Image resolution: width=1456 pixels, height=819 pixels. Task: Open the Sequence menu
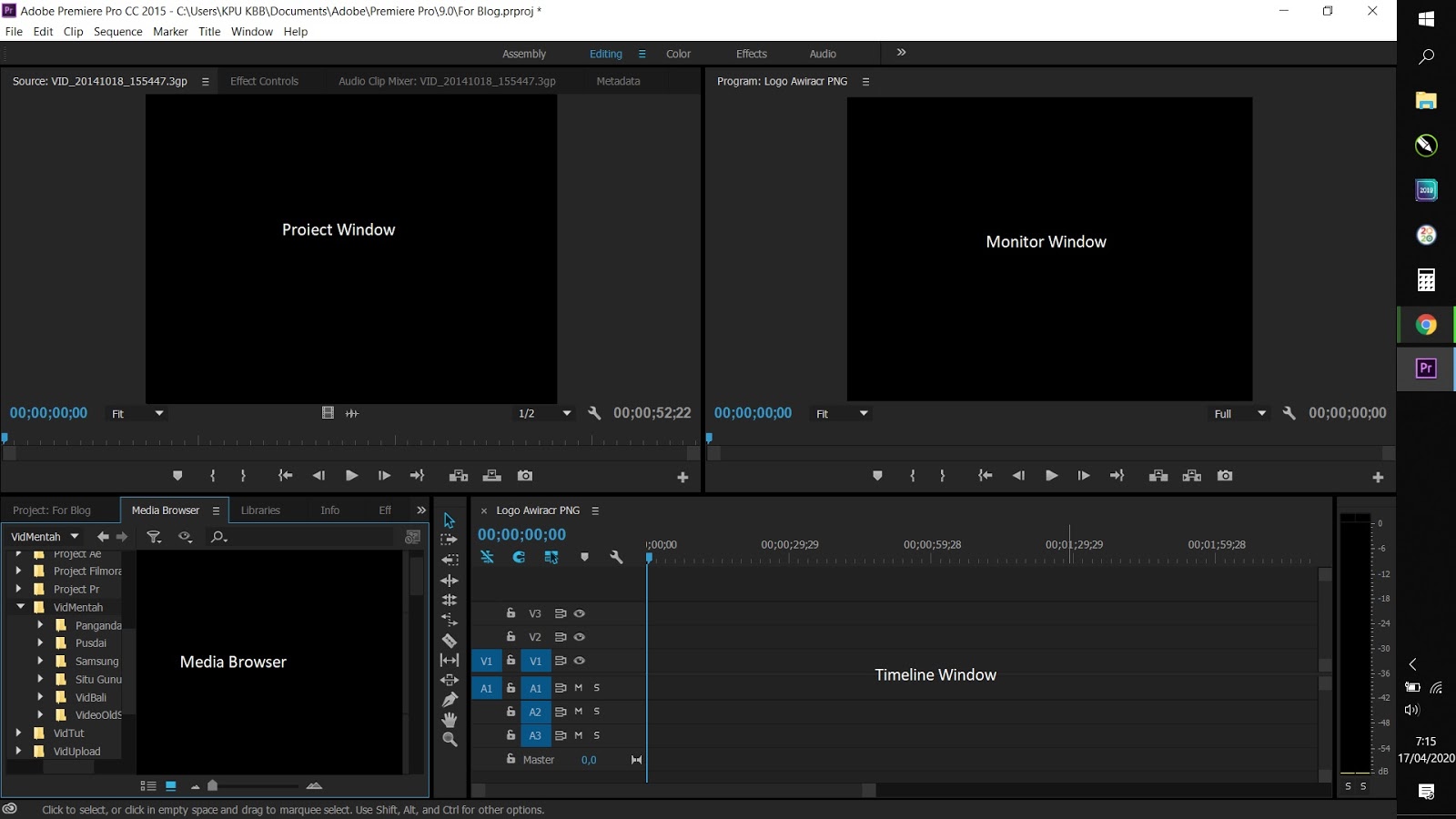tap(117, 31)
